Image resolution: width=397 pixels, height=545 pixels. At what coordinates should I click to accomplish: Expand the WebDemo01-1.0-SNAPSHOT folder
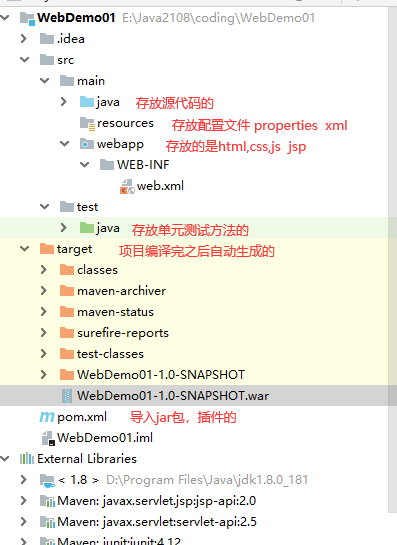43,374
